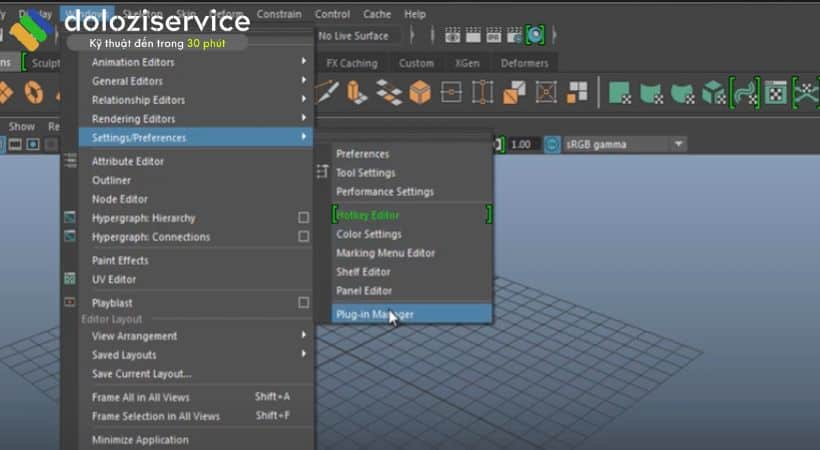The width and height of the screenshot is (820, 450).
Task: Click the gamma value field showing 1.00
Action: [x=520, y=144]
